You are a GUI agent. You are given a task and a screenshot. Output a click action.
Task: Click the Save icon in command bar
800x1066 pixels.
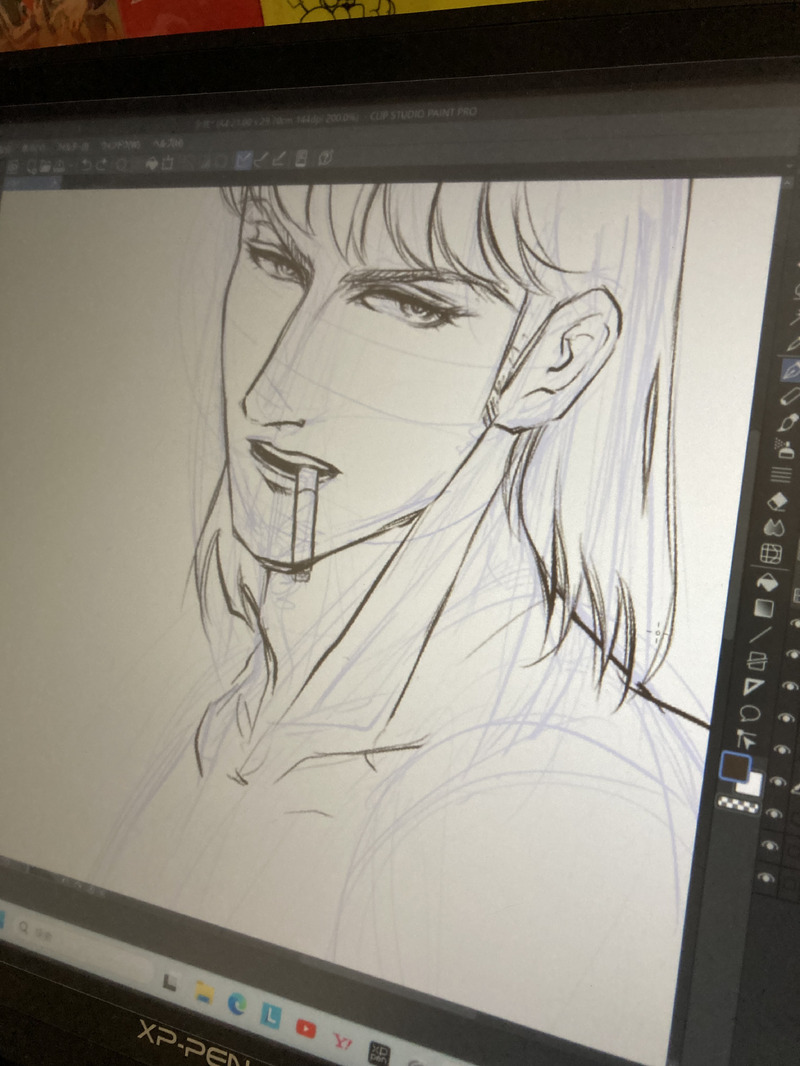(x=60, y=165)
